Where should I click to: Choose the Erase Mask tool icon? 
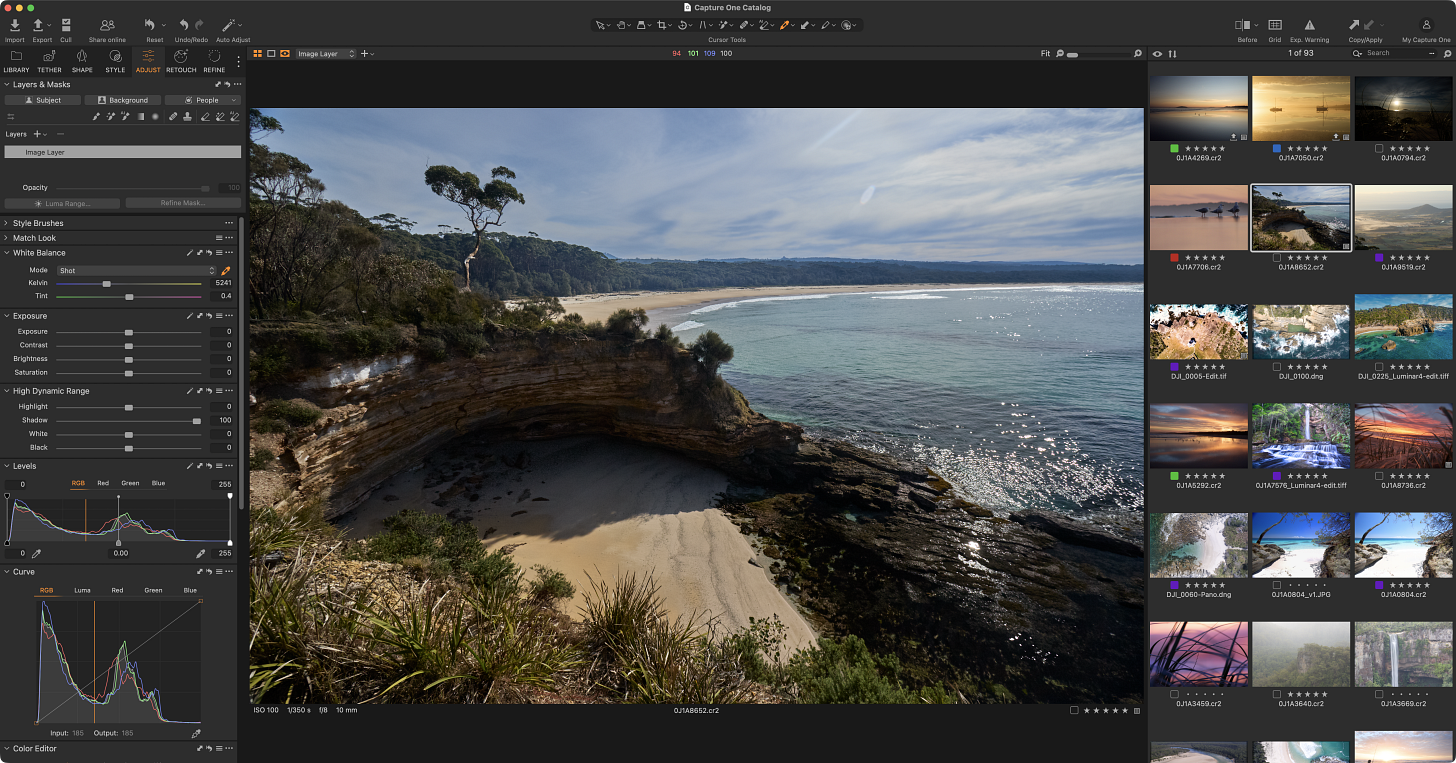click(205, 117)
